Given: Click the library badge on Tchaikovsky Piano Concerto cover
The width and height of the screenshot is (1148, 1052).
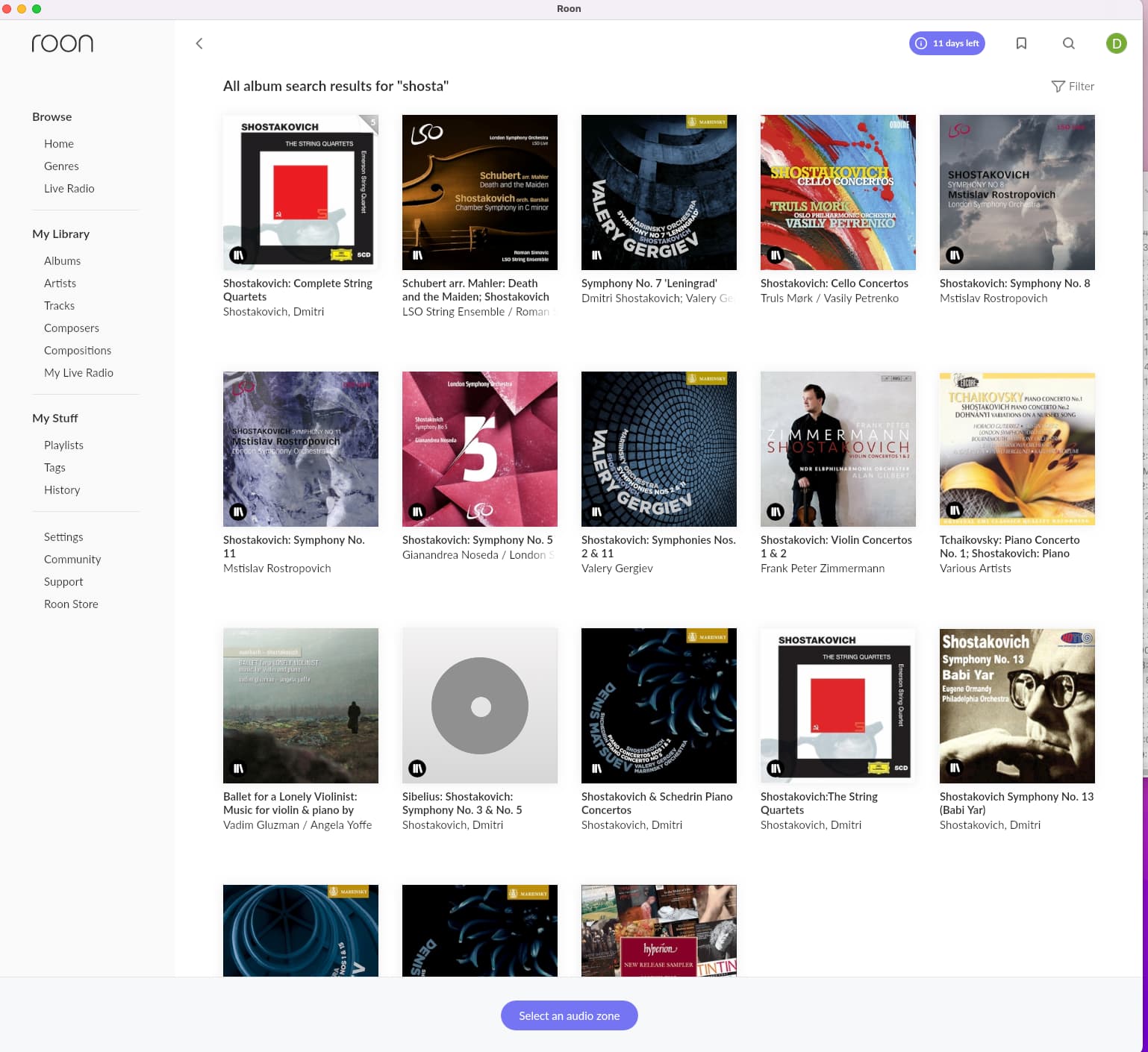Looking at the screenshot, I should coord(955,510).
